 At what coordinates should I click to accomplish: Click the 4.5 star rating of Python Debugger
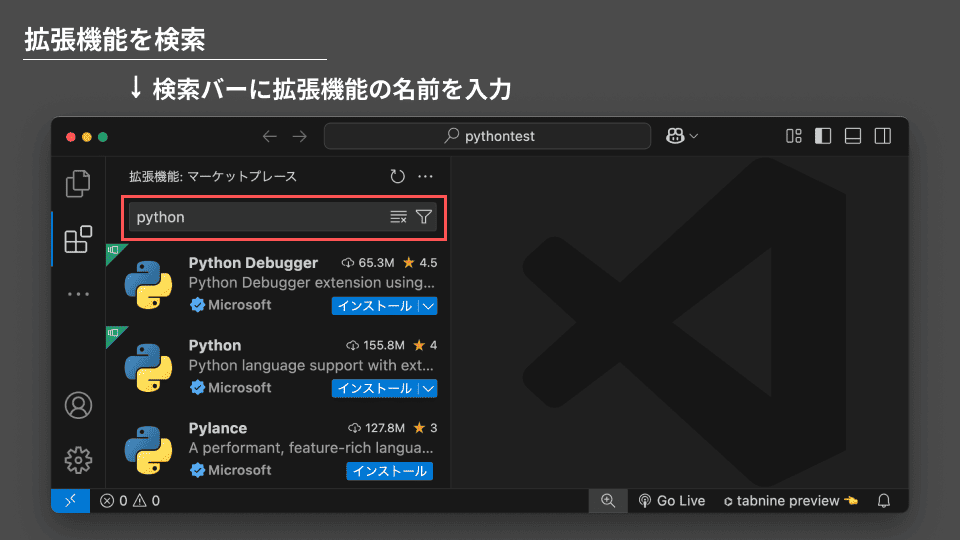click(420, 263)
